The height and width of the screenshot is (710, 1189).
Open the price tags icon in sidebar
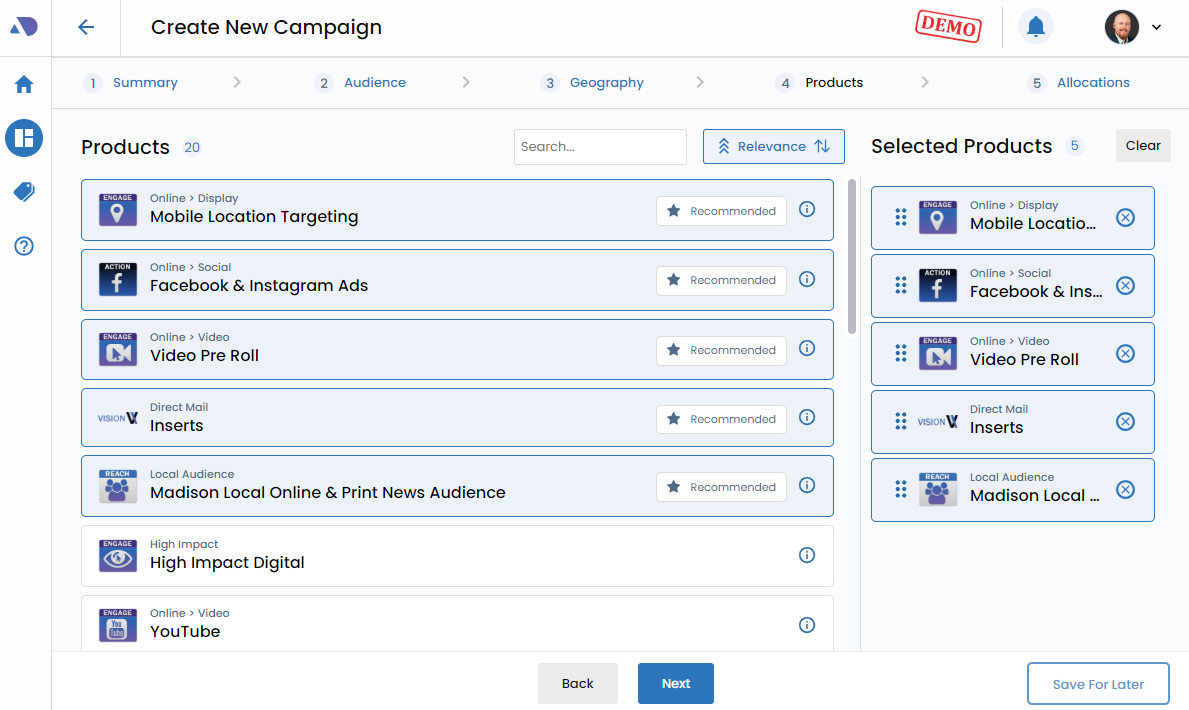[x=24, y=192]
